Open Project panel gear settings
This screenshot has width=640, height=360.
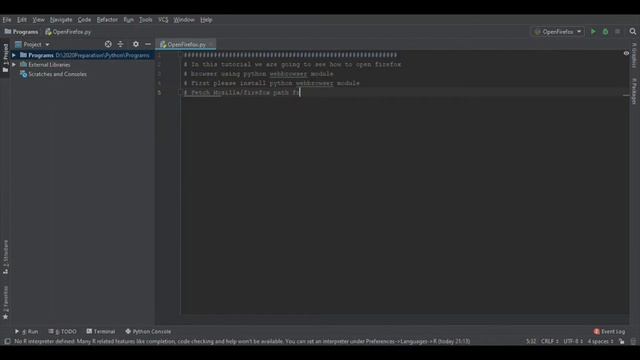(x=136, y=44)
